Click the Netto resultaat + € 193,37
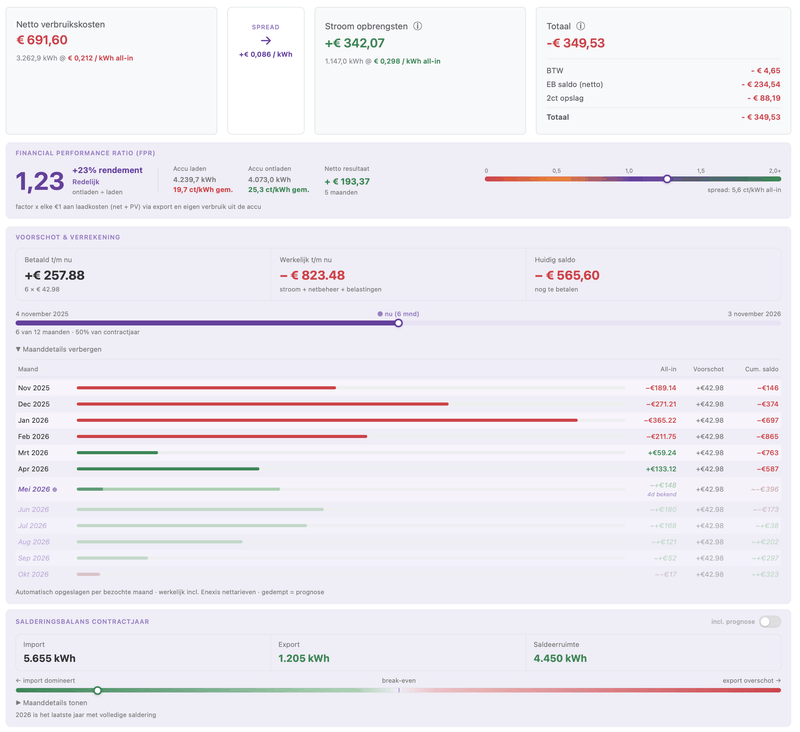Screen dimensions: 800x732 tap(347, 182)
